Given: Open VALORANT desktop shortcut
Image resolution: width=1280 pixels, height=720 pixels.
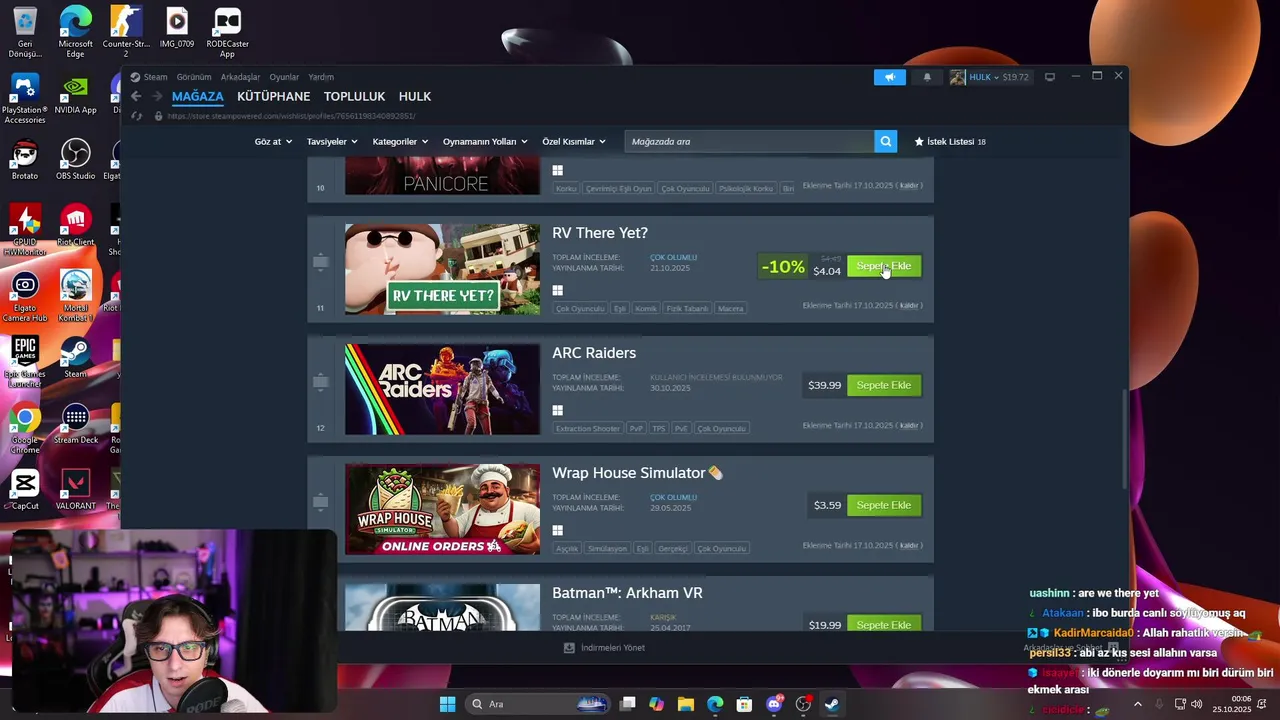Looking at the screenshot, I should pos(75,490).
